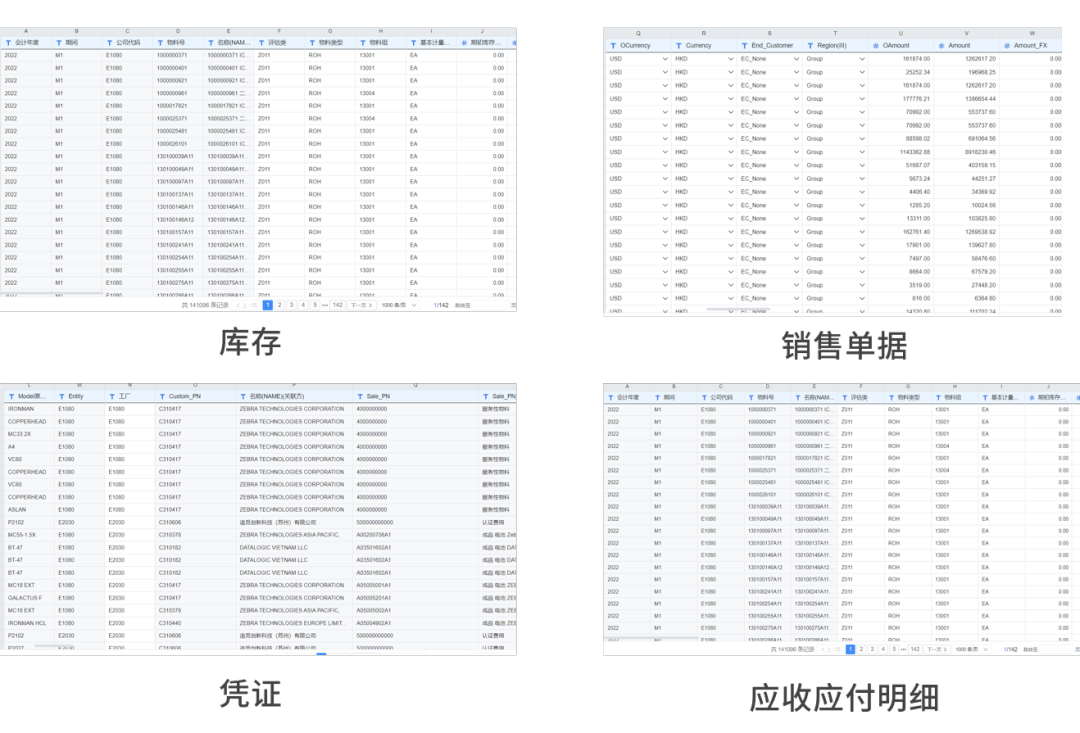Click the text-type icon of 会计年度 column in 应收应付明细 table
The width and height of the screenshot is (1080, 733).
click(611, 398)
